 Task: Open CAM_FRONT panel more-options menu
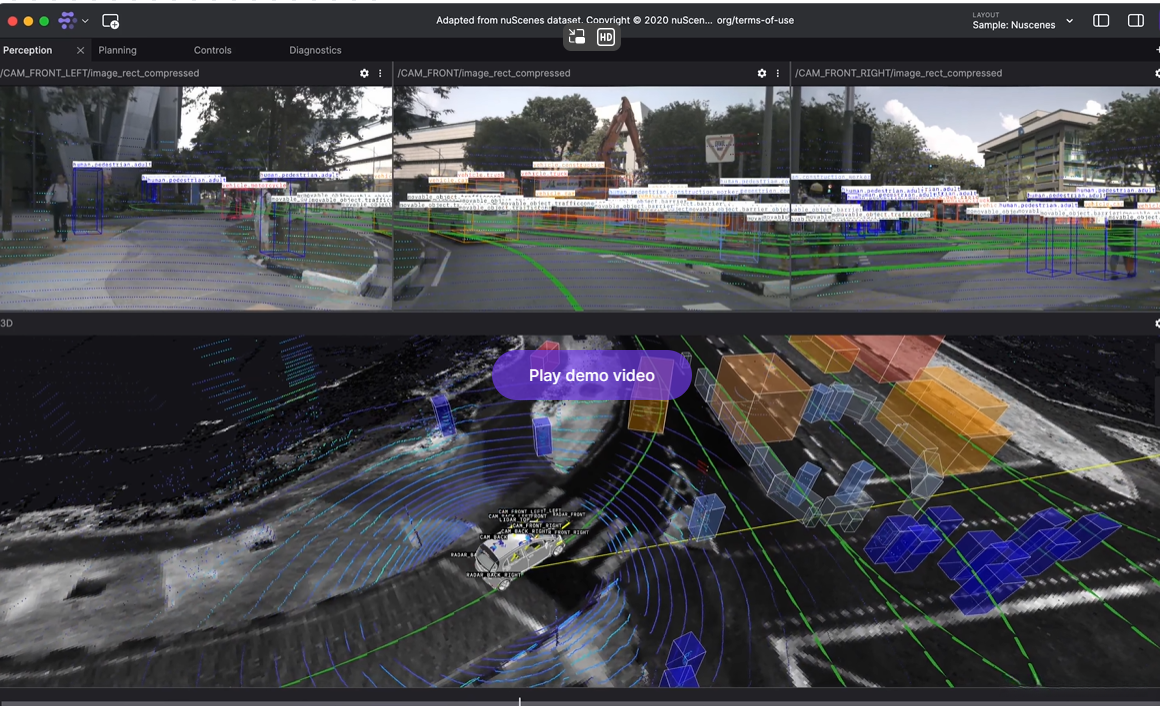click(778, 73)
